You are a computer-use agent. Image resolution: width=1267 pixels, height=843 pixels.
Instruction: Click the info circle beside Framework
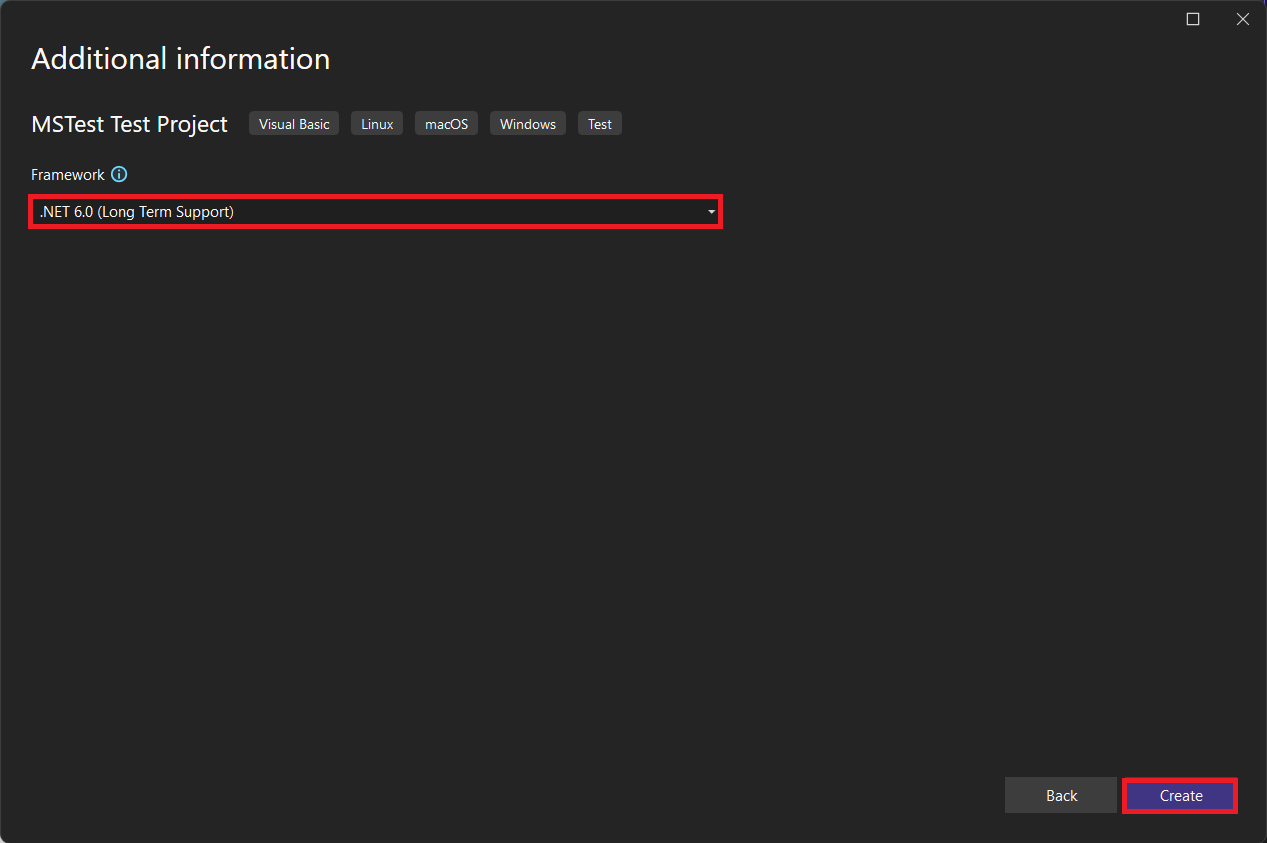[119, 174]
